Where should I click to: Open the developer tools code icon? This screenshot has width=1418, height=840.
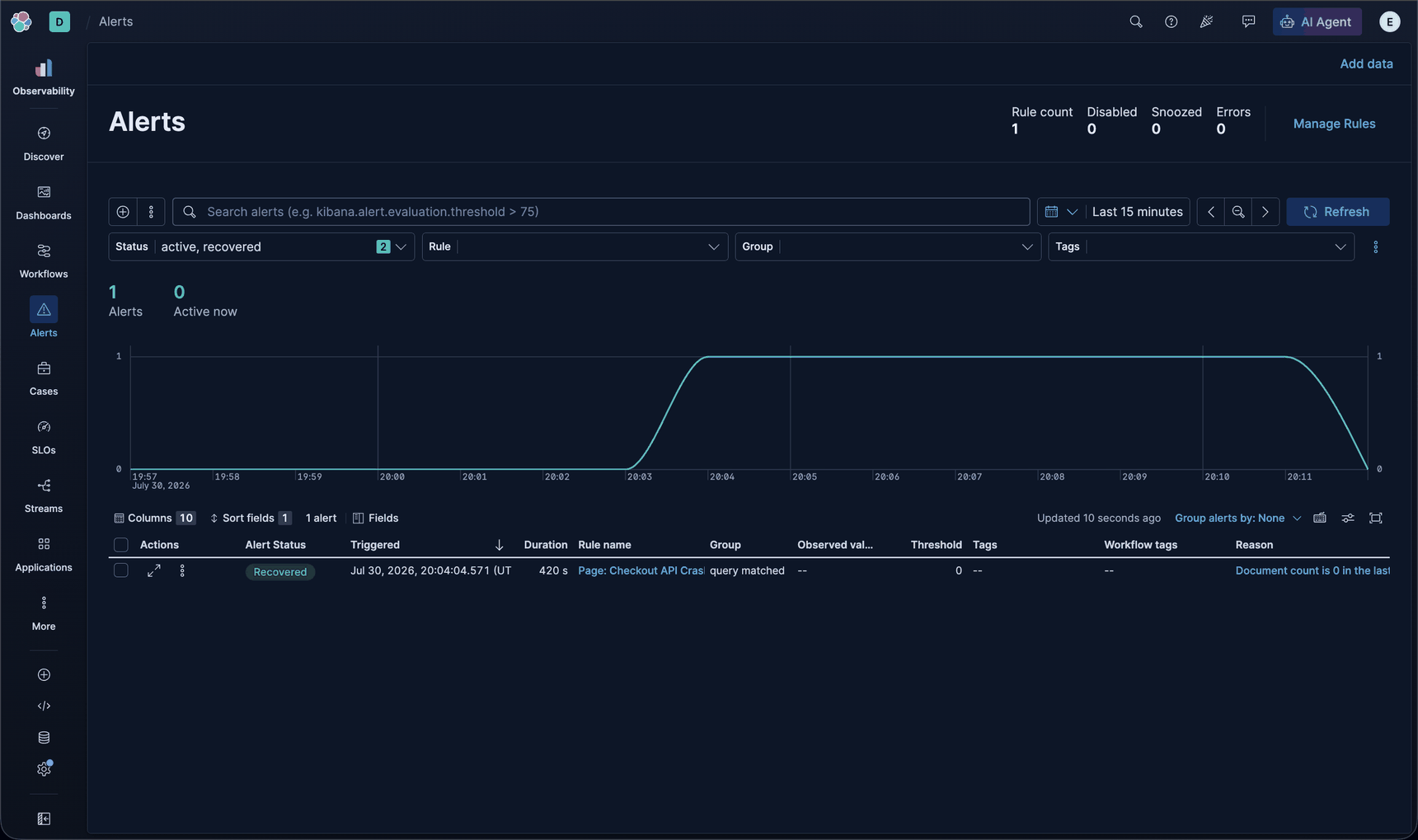pos(44,706)
